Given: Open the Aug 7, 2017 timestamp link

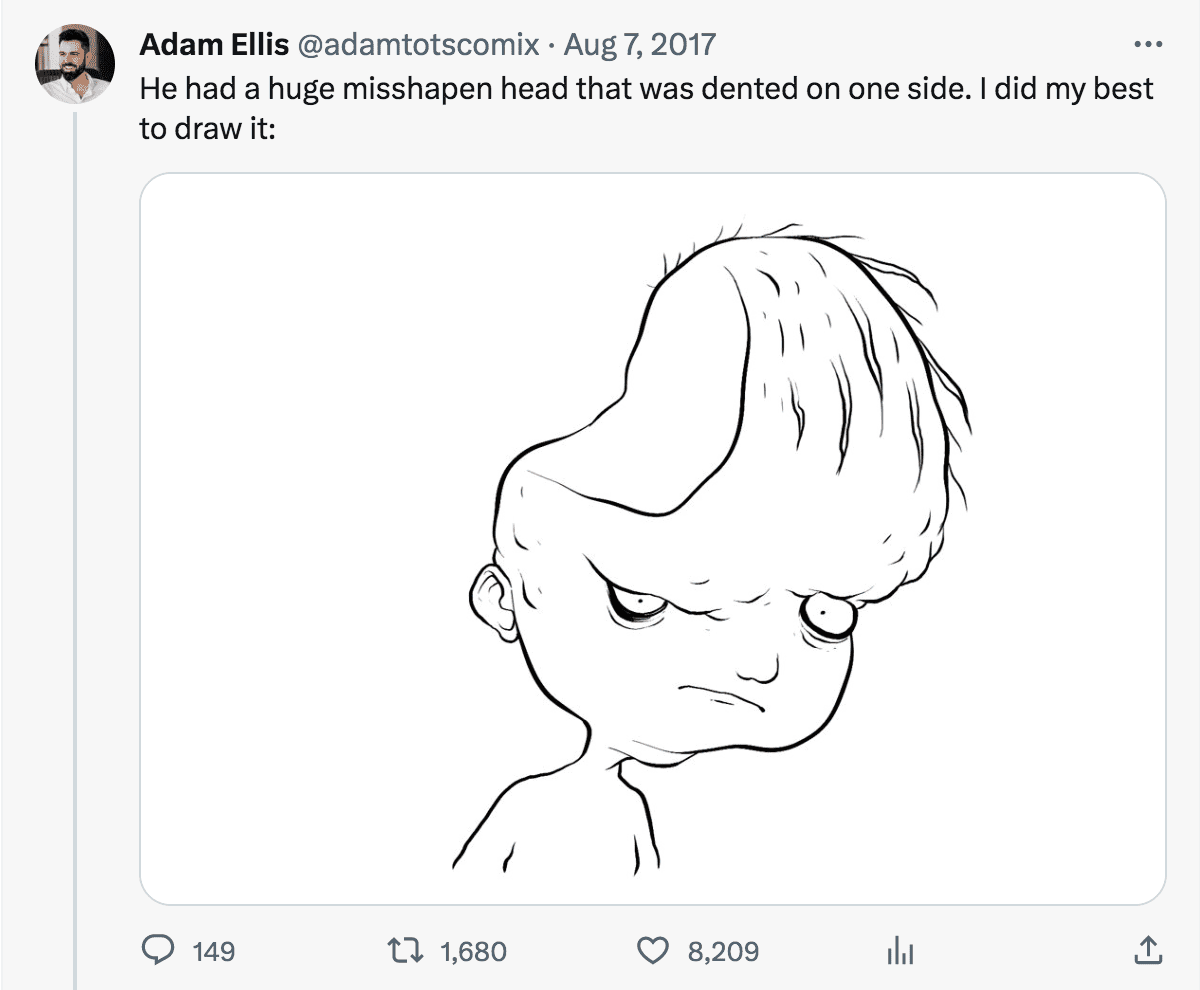Looking at the screenshot, I should point(639,45).
